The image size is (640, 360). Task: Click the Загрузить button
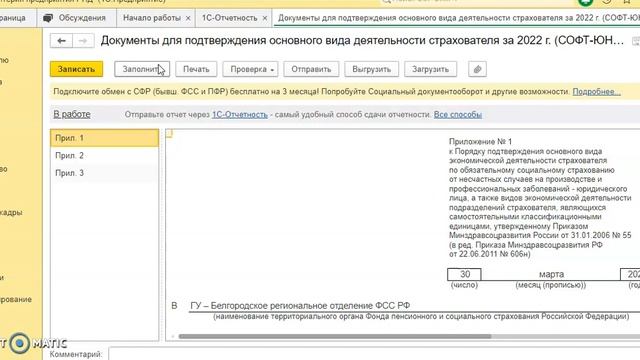click(x=430, y=69)
